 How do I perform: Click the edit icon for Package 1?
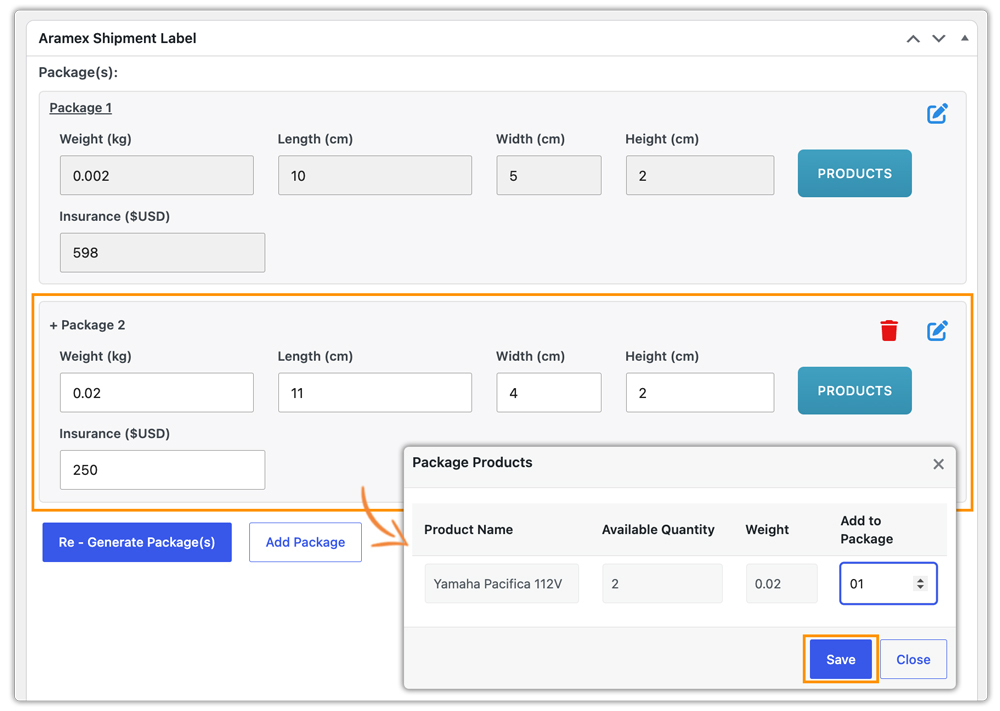937,114
